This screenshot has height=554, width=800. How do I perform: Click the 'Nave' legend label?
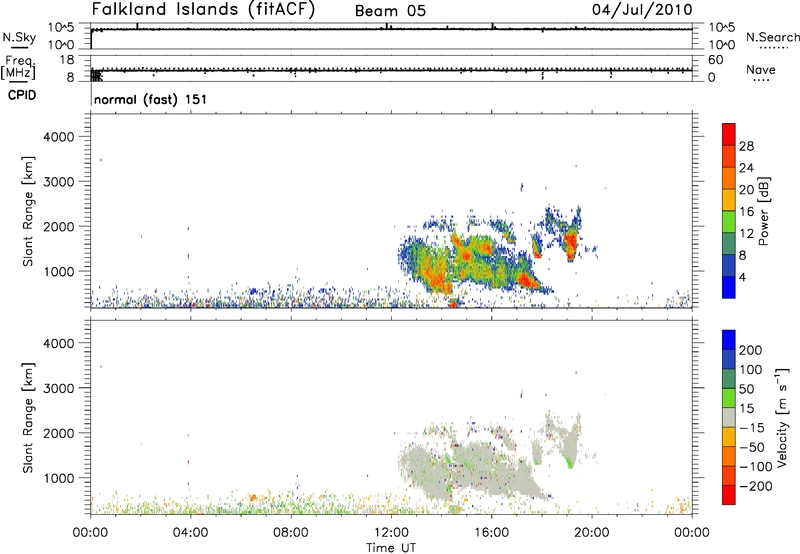760,69
